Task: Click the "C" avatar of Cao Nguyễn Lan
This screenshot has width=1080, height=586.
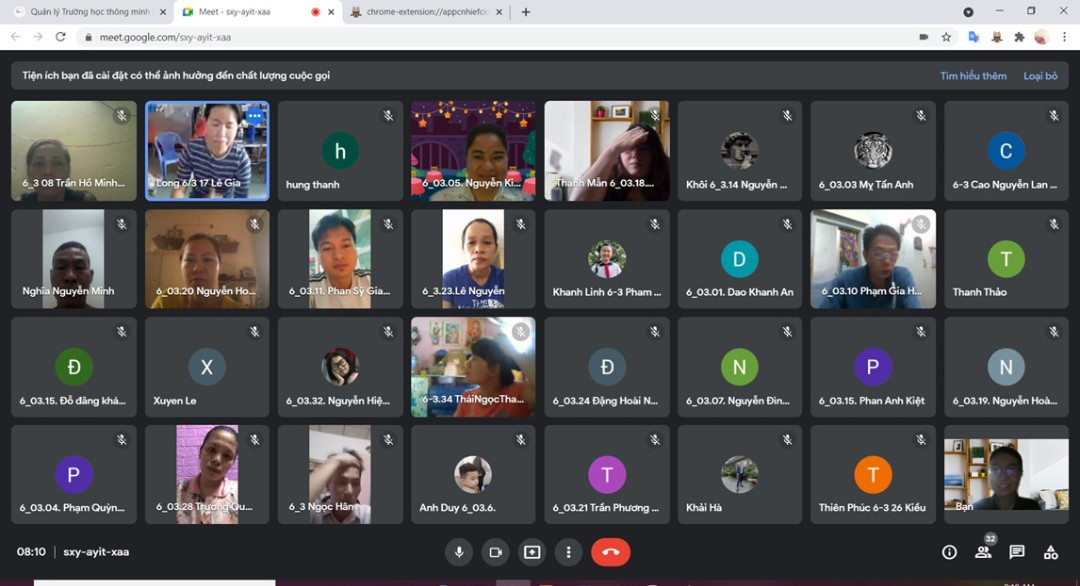Action: tap(1006, 151)
